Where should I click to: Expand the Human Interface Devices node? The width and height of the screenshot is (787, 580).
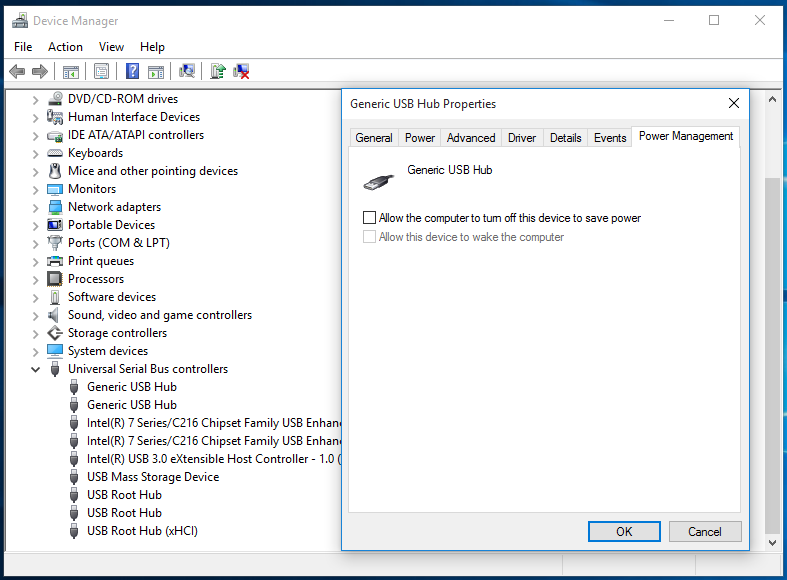coord(35,118)
